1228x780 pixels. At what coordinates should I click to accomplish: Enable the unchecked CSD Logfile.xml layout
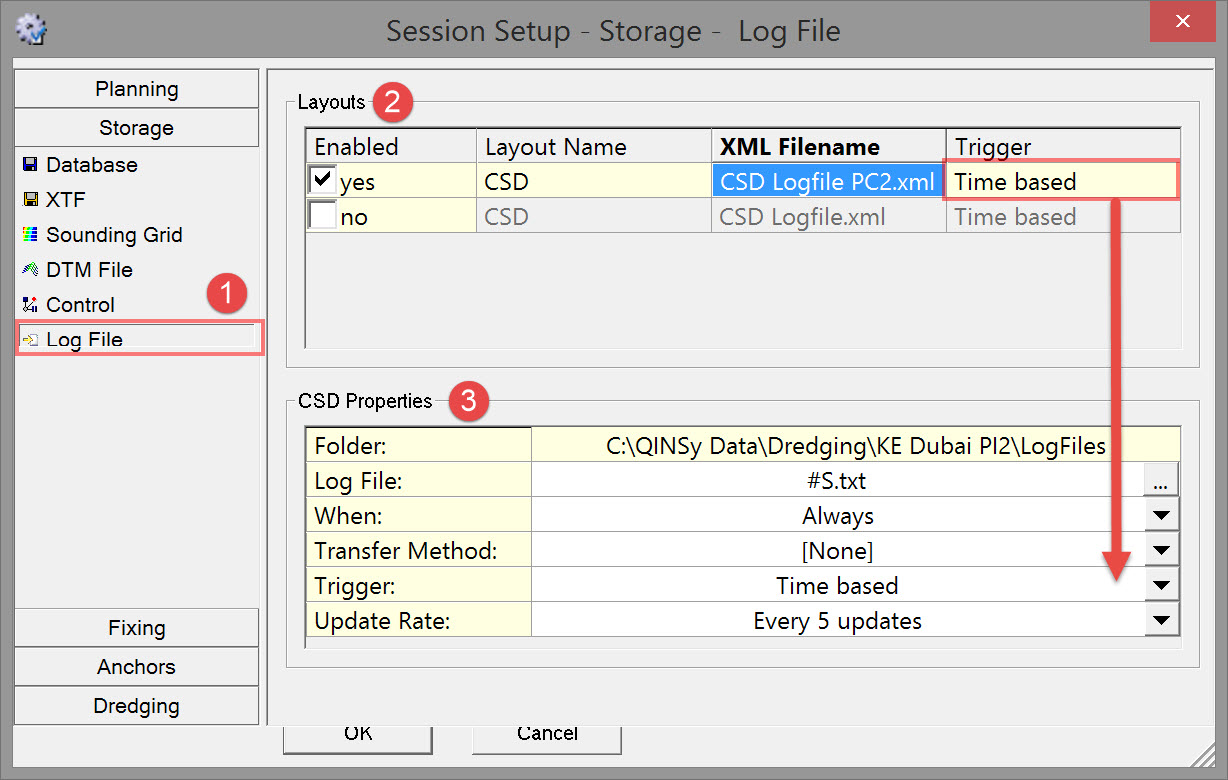click(323, 216)
